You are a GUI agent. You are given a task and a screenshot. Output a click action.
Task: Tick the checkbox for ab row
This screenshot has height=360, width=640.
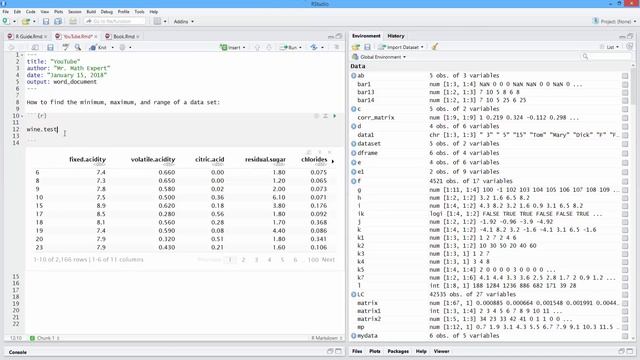pyautogui.click(x=625, y=76)
